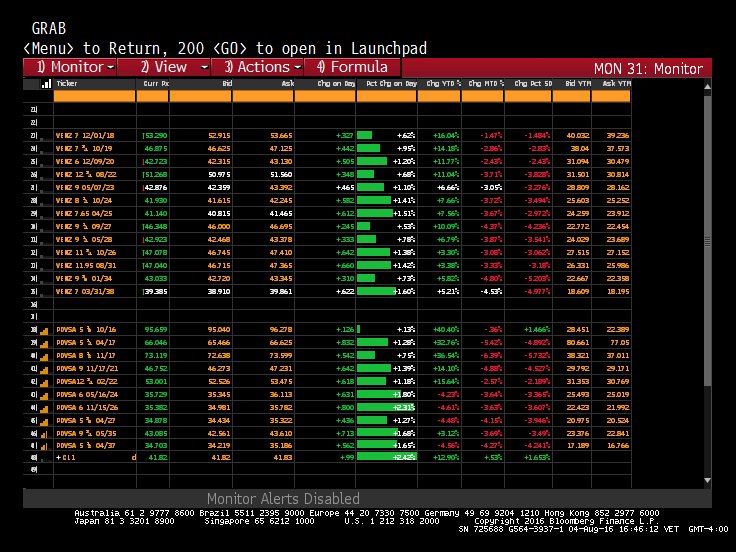Click the Bid YTM value 80.661
Viewport: 736px width, 552px height.
[x=578, y=343]
